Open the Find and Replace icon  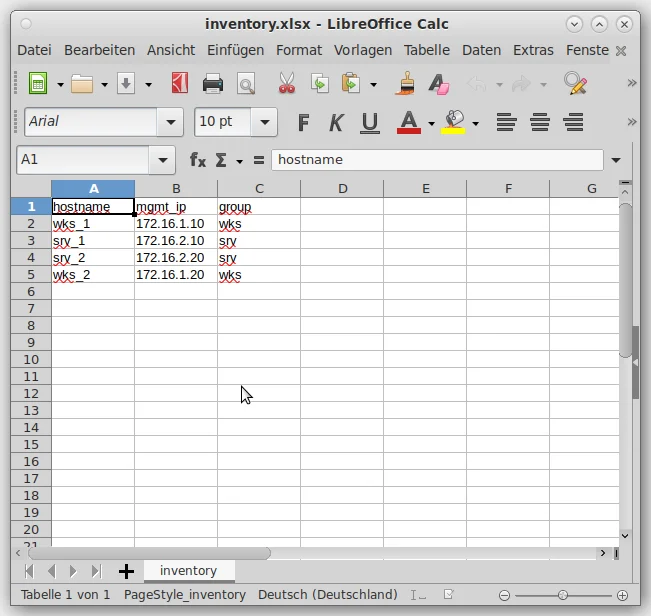click(575, 83)
